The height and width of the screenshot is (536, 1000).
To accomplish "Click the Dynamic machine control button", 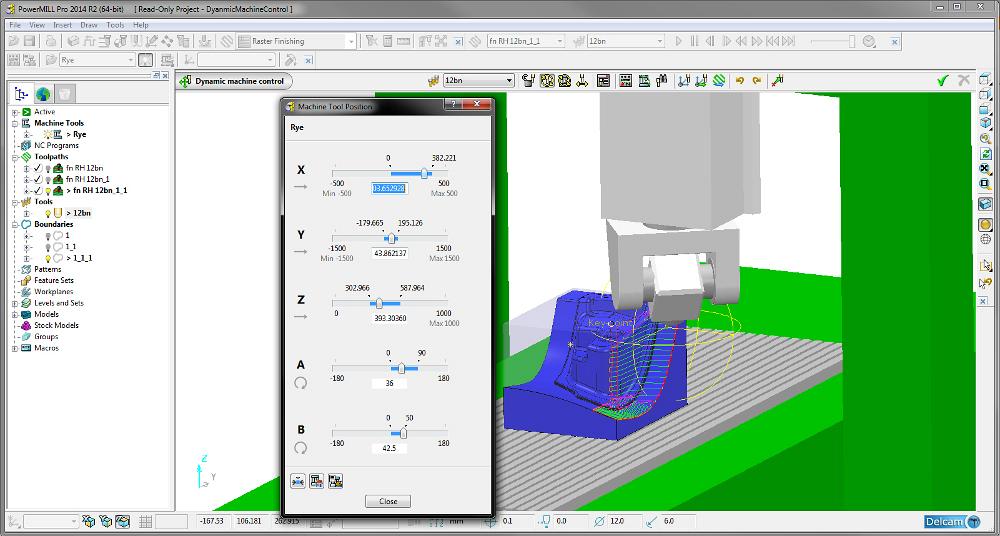I will [x=234, y=81].
